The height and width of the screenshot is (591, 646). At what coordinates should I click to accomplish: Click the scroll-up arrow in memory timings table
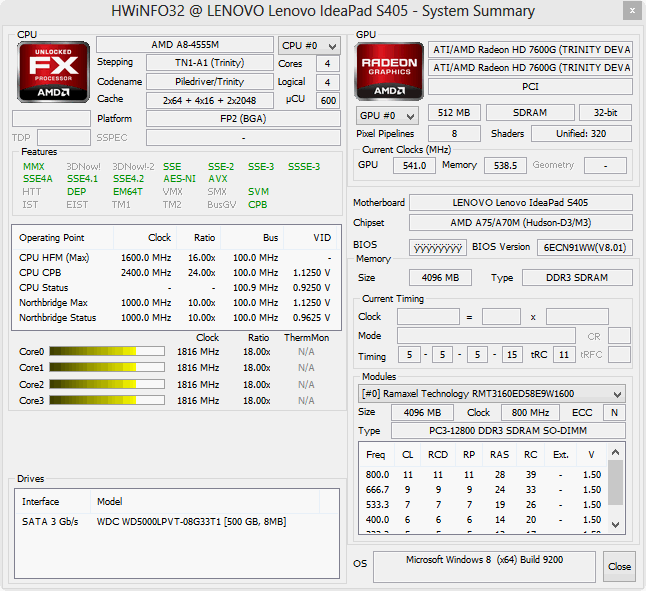point(616,452)
